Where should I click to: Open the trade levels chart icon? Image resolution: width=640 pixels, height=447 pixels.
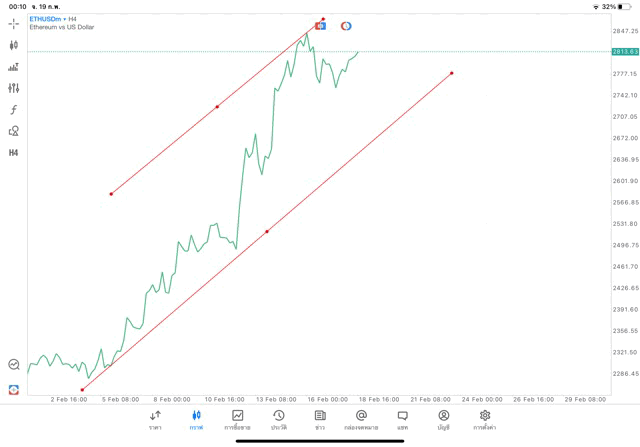[13, 67]
